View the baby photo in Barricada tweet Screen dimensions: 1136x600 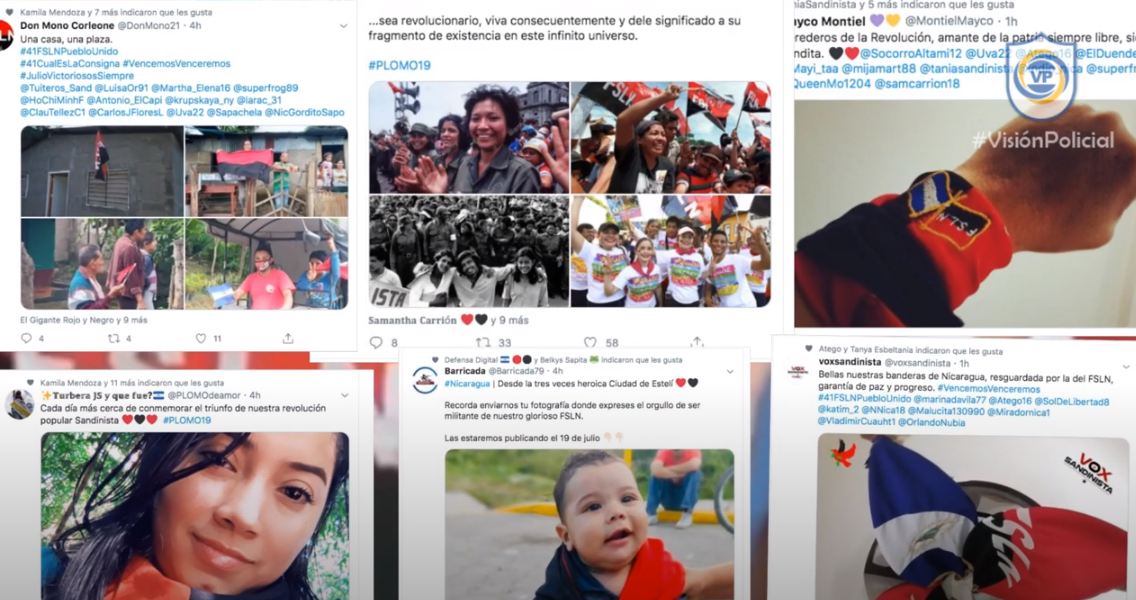coord(589,524)
